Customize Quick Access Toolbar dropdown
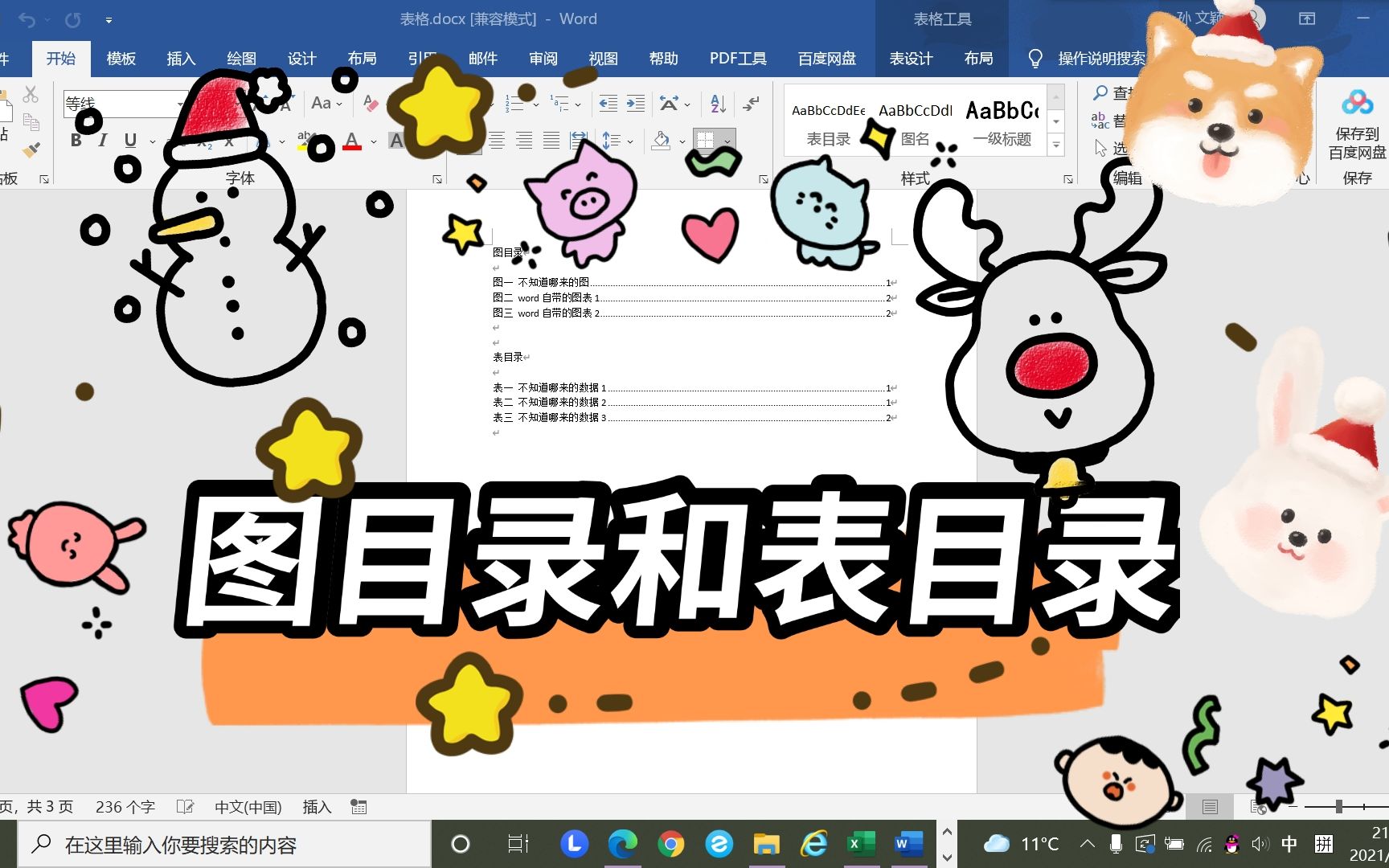This screenshot has width=1389, height=868. pyautogui.click(x=109, y=20)
